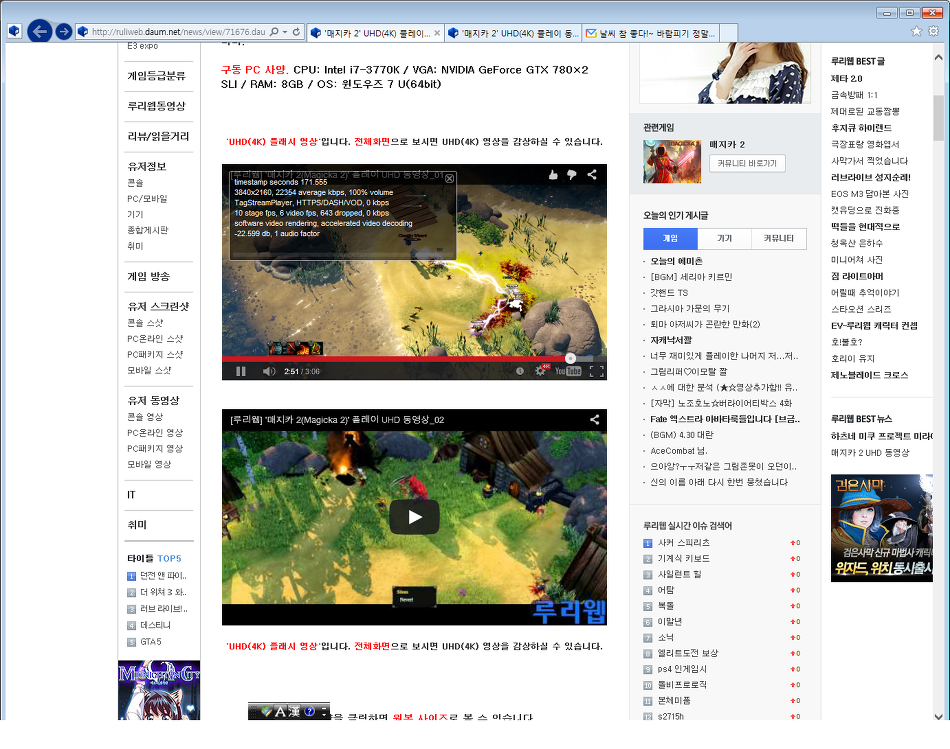Open the IME help question mark icon
This screenshot has width=950, height=749.
309,711
